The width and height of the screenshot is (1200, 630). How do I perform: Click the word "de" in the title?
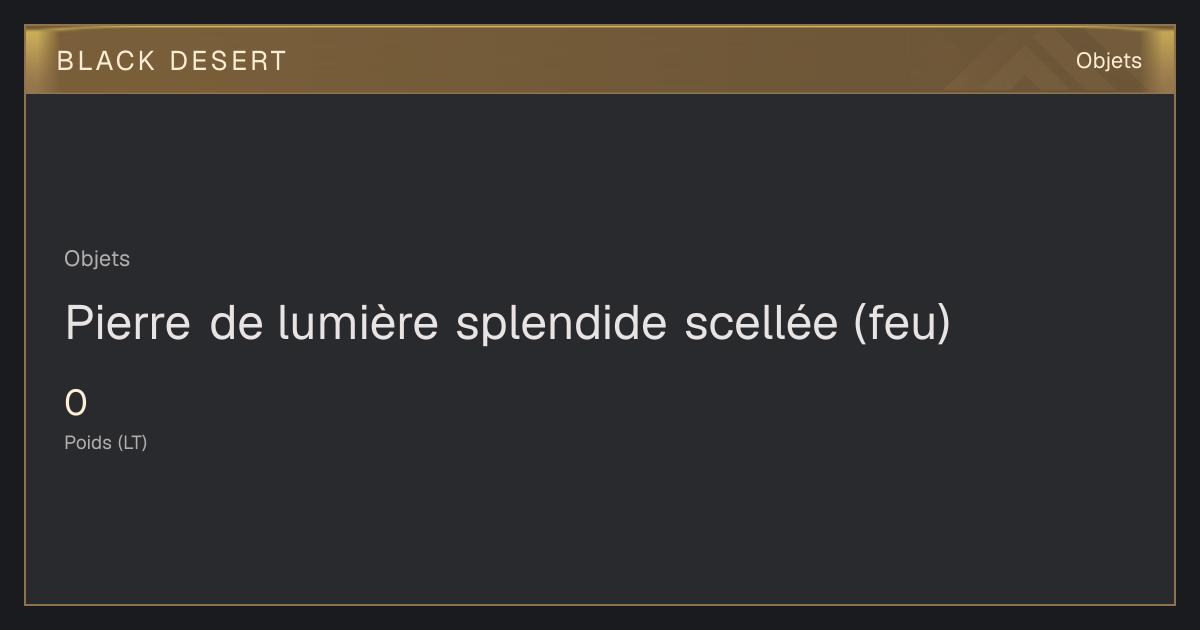234,323
